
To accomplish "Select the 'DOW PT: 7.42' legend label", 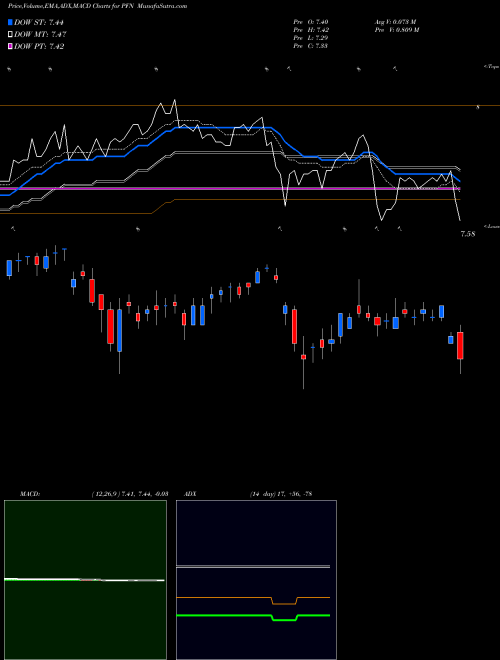I will (x=39, y=47).
